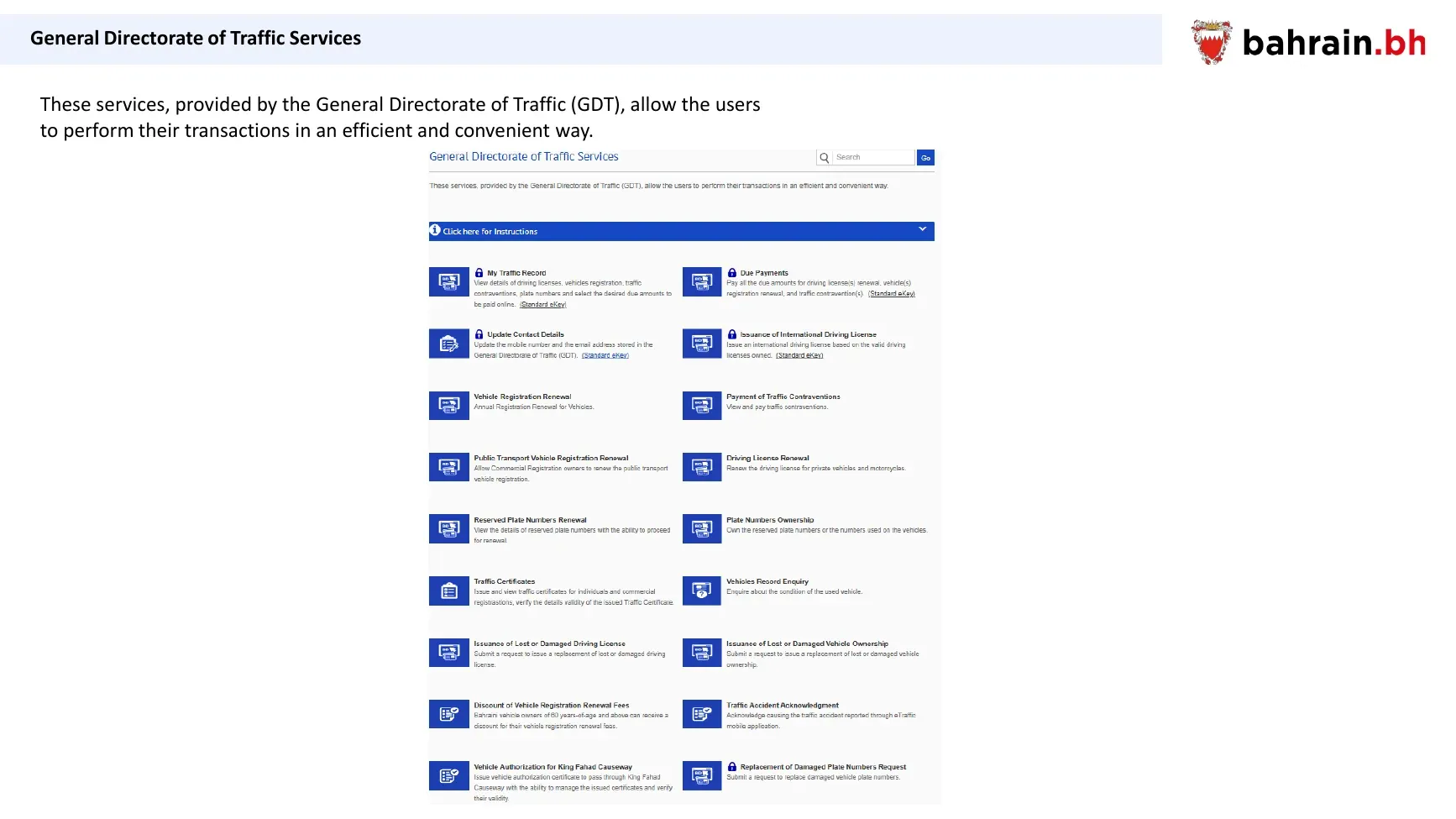Click the Standard eKey link under Due Payments
Screen dimensions: 1456x819
pos(891,294)
